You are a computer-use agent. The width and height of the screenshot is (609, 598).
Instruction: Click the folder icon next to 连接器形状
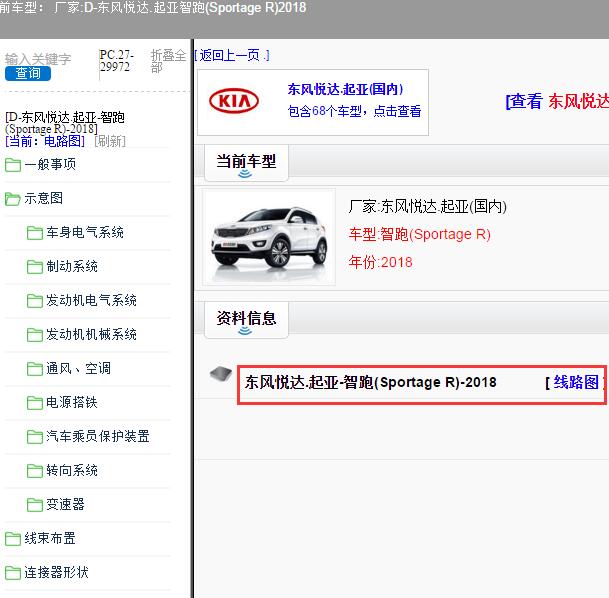pyautogui.click(x=13, y=573)
